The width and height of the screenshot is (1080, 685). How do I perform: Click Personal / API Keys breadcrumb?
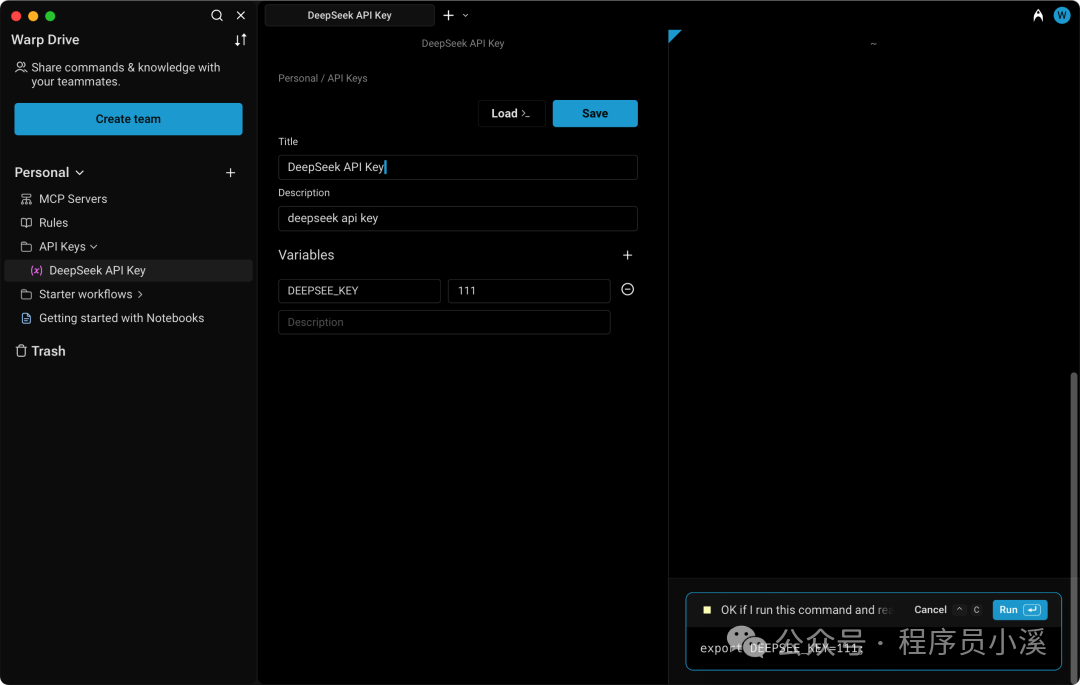click(322, 78)
